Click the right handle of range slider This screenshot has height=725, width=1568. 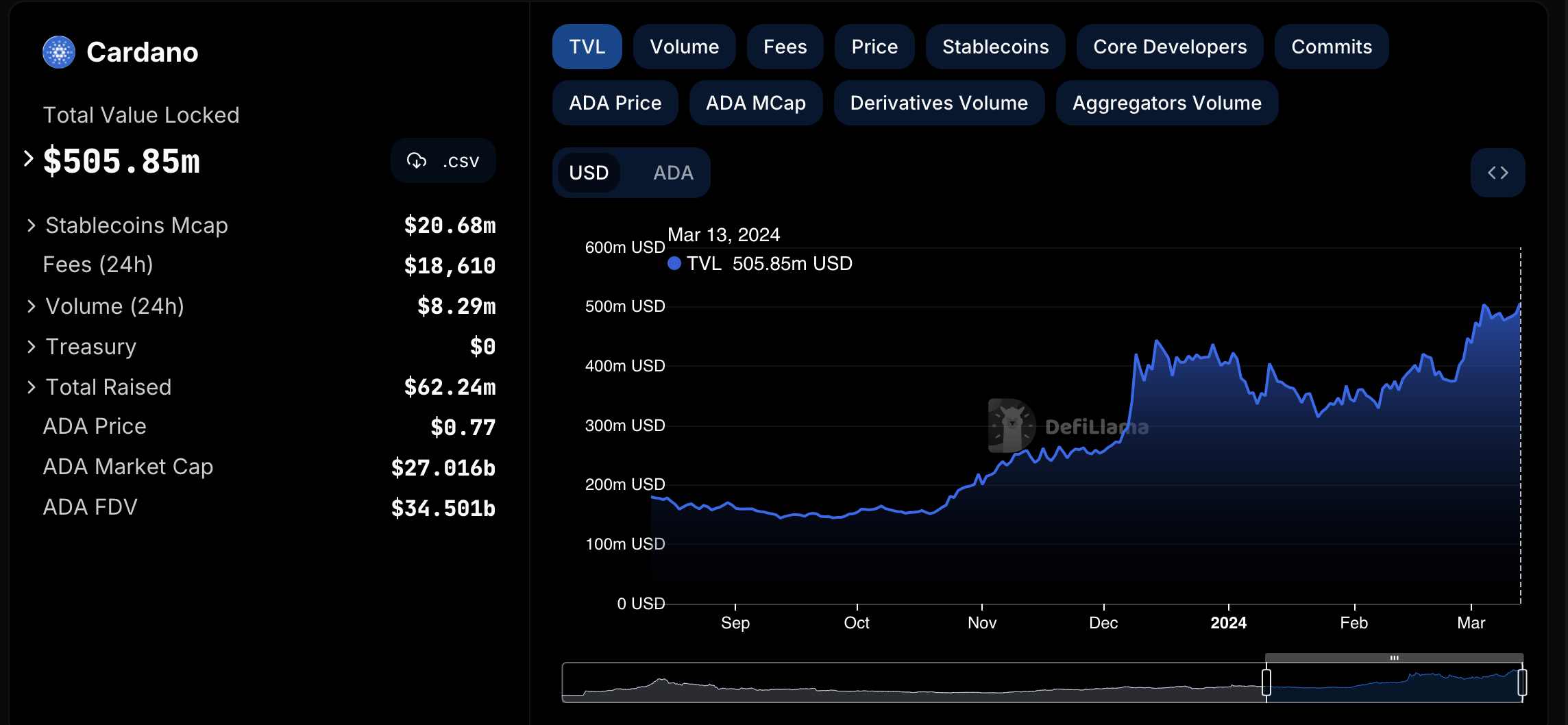(x=1522, y=683)
